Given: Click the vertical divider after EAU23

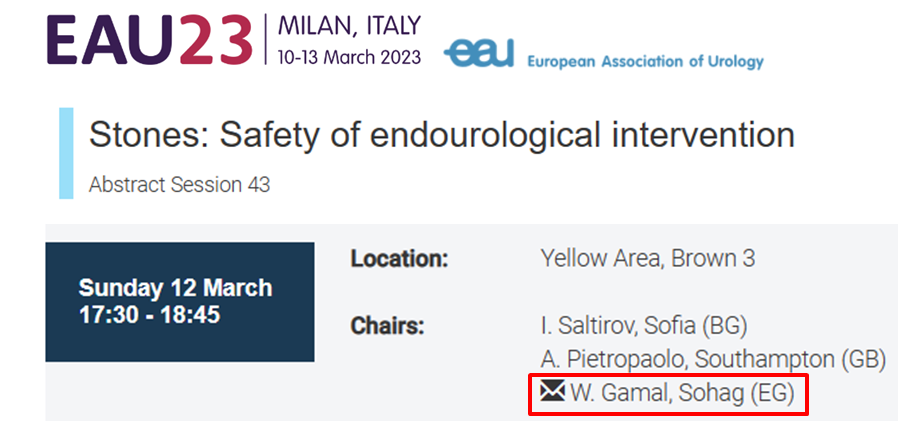Looking at the screenshot, I should click(x=266, y=40).
